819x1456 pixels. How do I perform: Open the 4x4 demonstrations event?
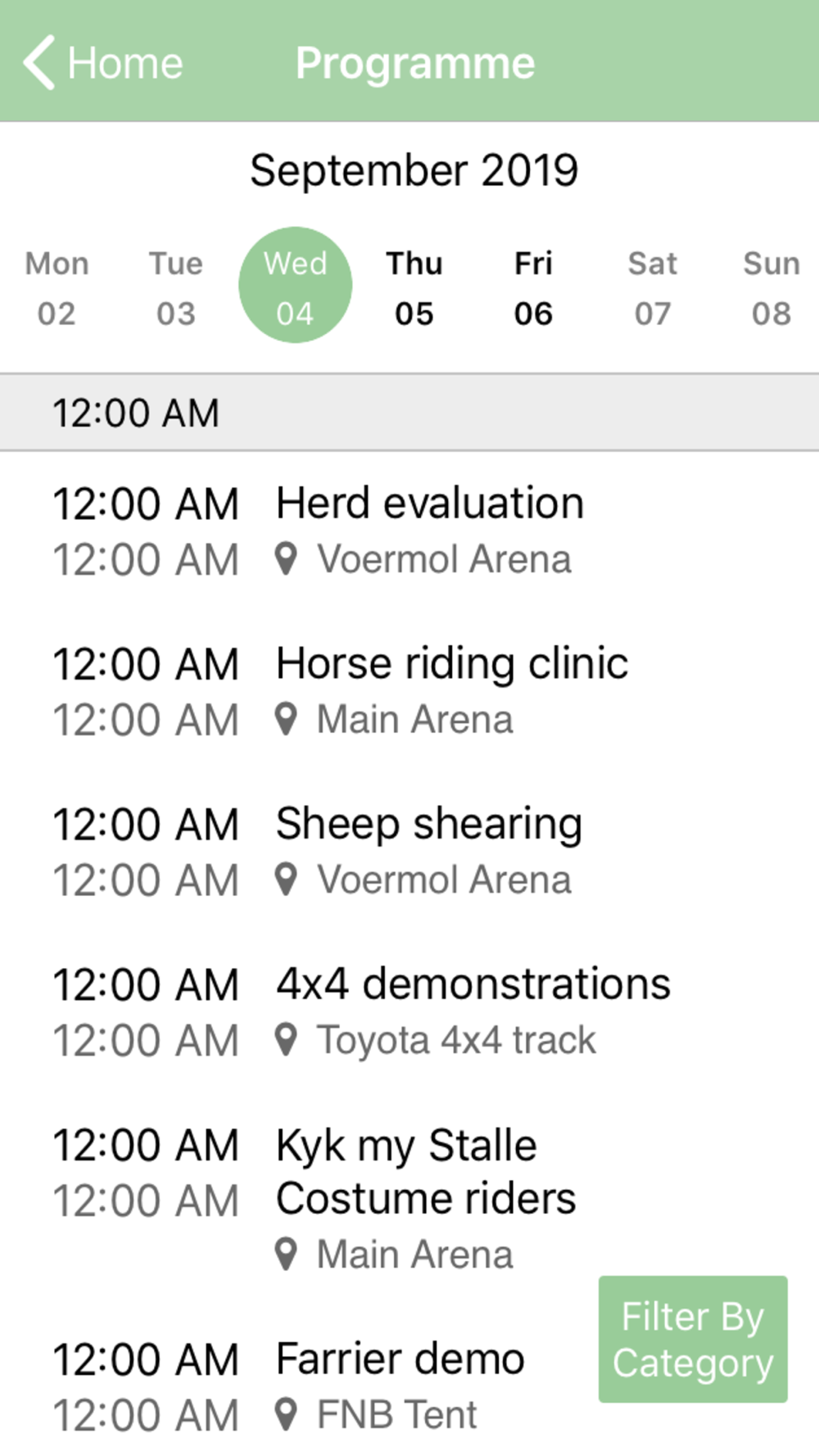pyautogui.click(x=409, y=1012)
